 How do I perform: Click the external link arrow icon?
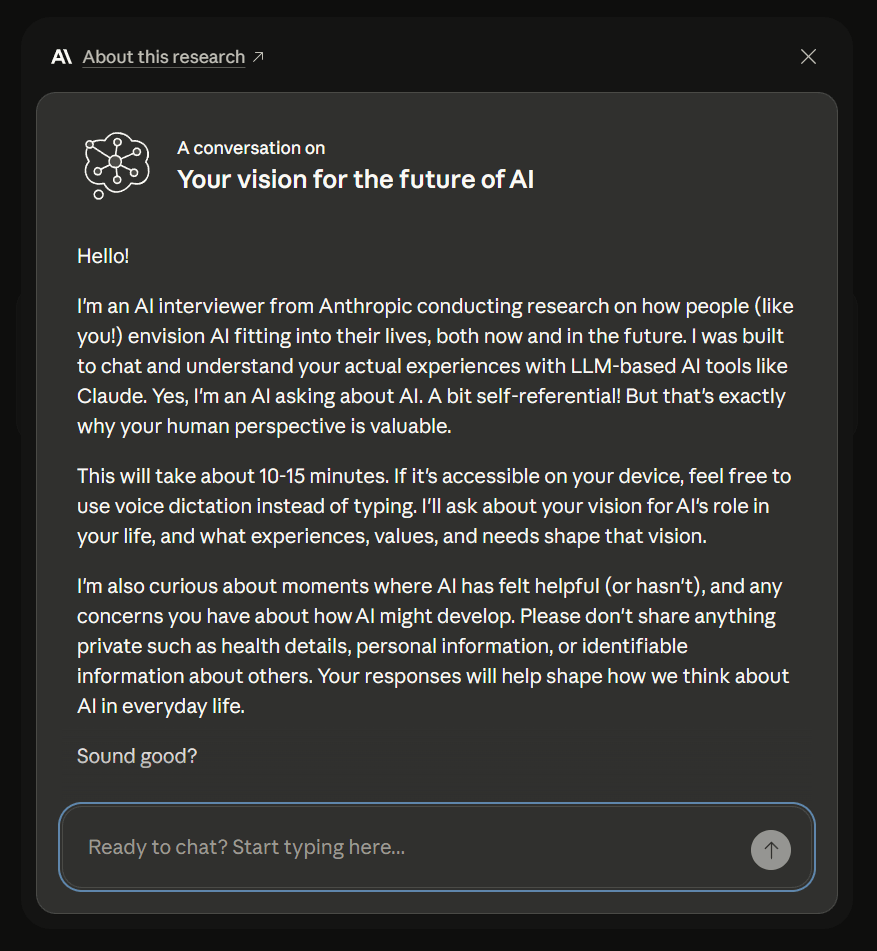[258, 57]
